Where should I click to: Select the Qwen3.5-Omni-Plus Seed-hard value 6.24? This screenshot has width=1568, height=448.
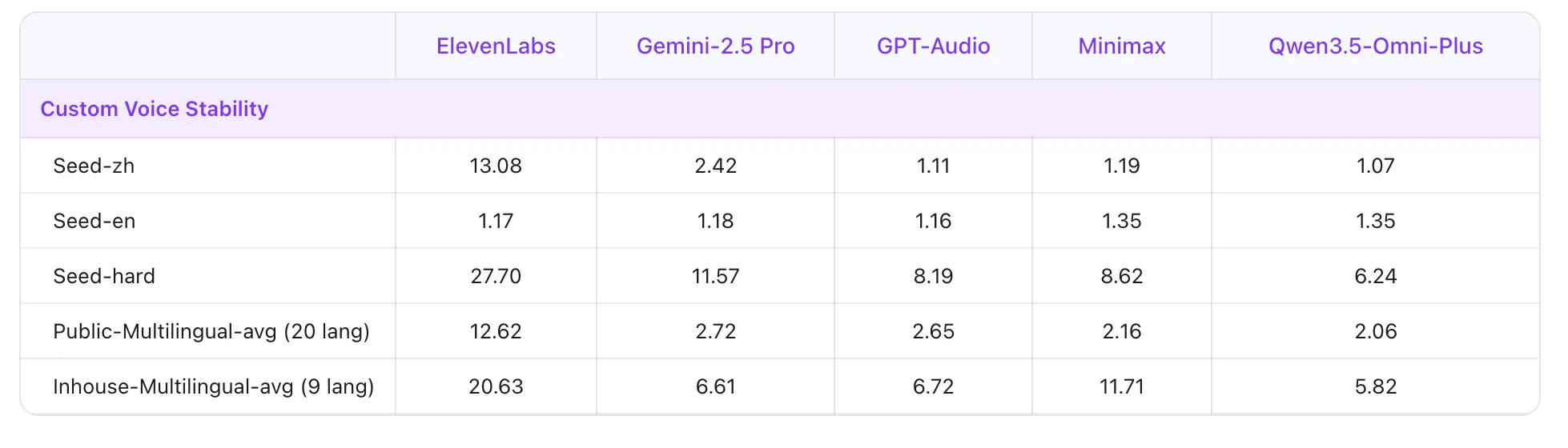coord(1375,276)
